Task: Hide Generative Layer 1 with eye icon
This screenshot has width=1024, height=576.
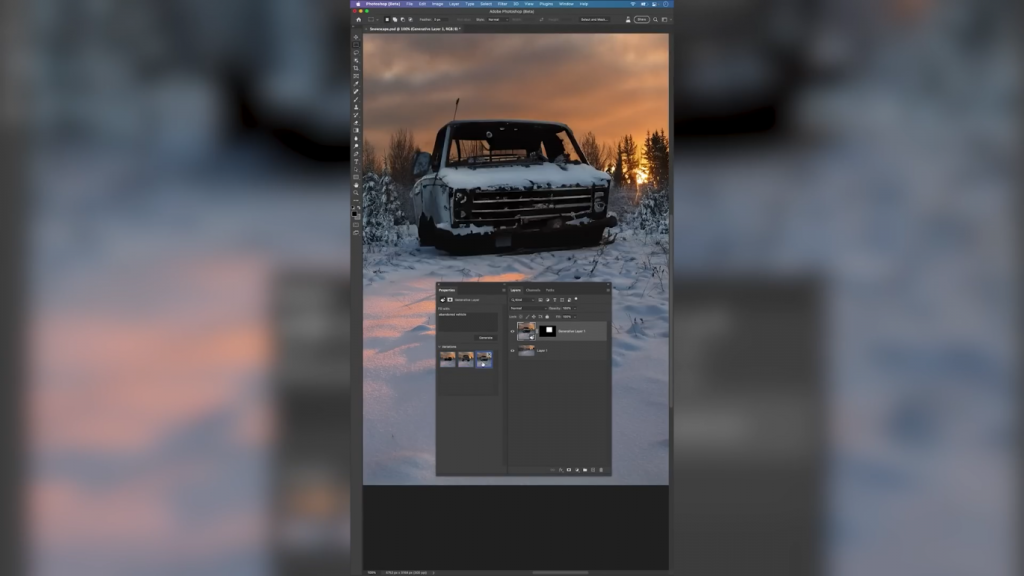Action: (x=513, y=331)
